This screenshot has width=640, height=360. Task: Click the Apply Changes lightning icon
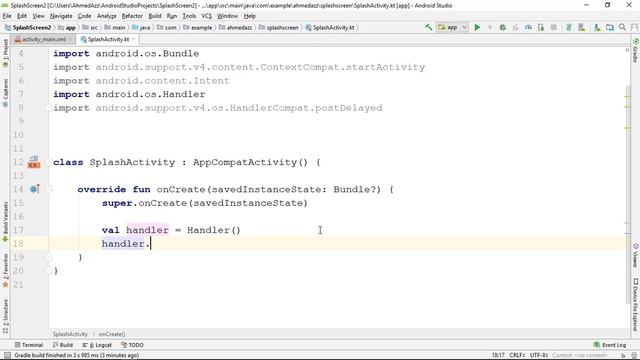coord(490,27)
